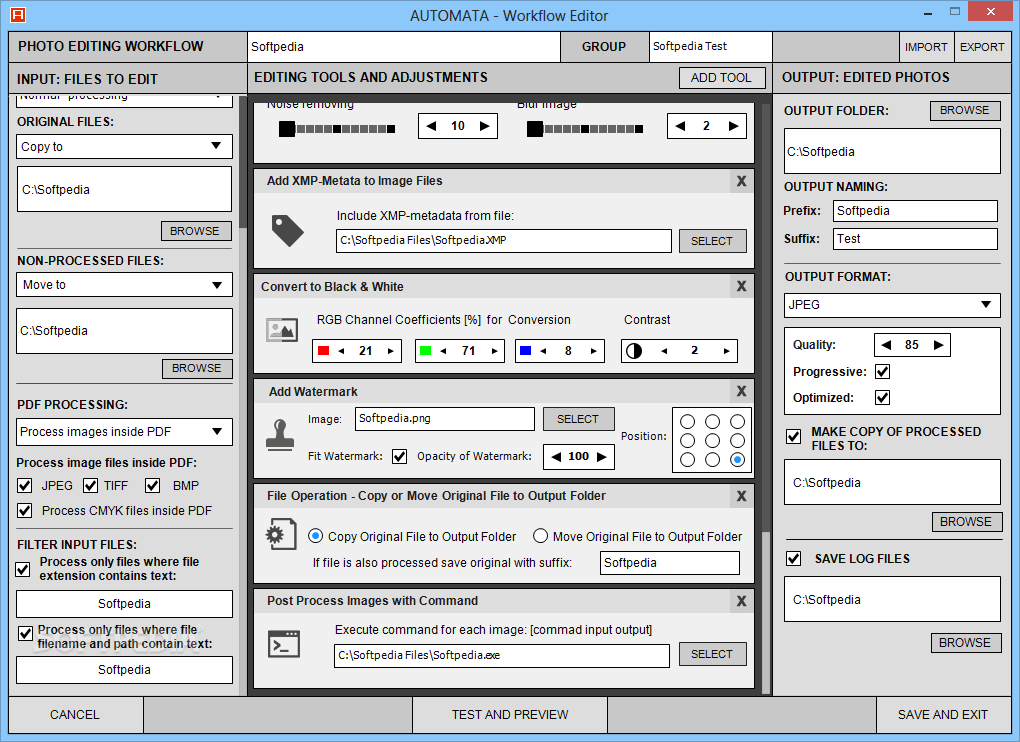Toggle Process CMYK files inside PDF
Screen dimensions: 1020x742
(x=25, y=510)
